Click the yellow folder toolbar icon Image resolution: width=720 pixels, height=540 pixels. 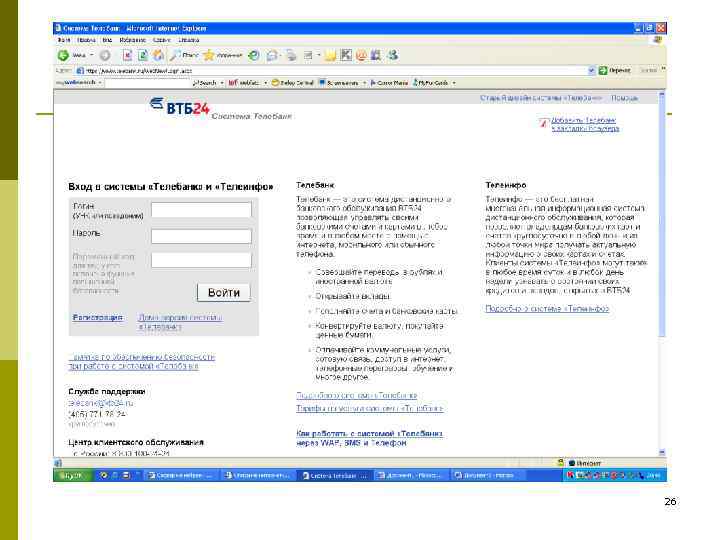(x=330, y=56)
